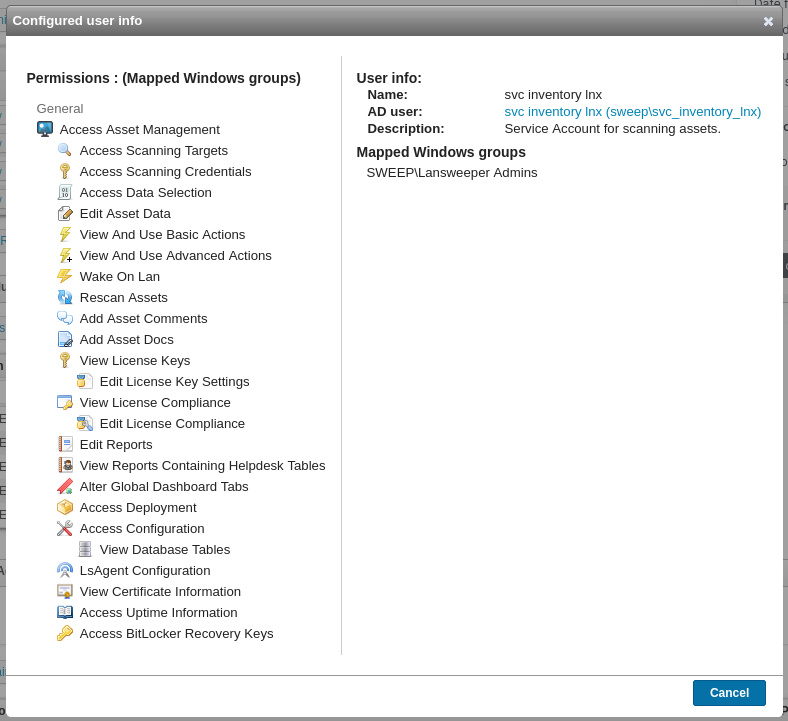
Task: Click the Access Configuration tools icon
Action: tap(65, 529)
